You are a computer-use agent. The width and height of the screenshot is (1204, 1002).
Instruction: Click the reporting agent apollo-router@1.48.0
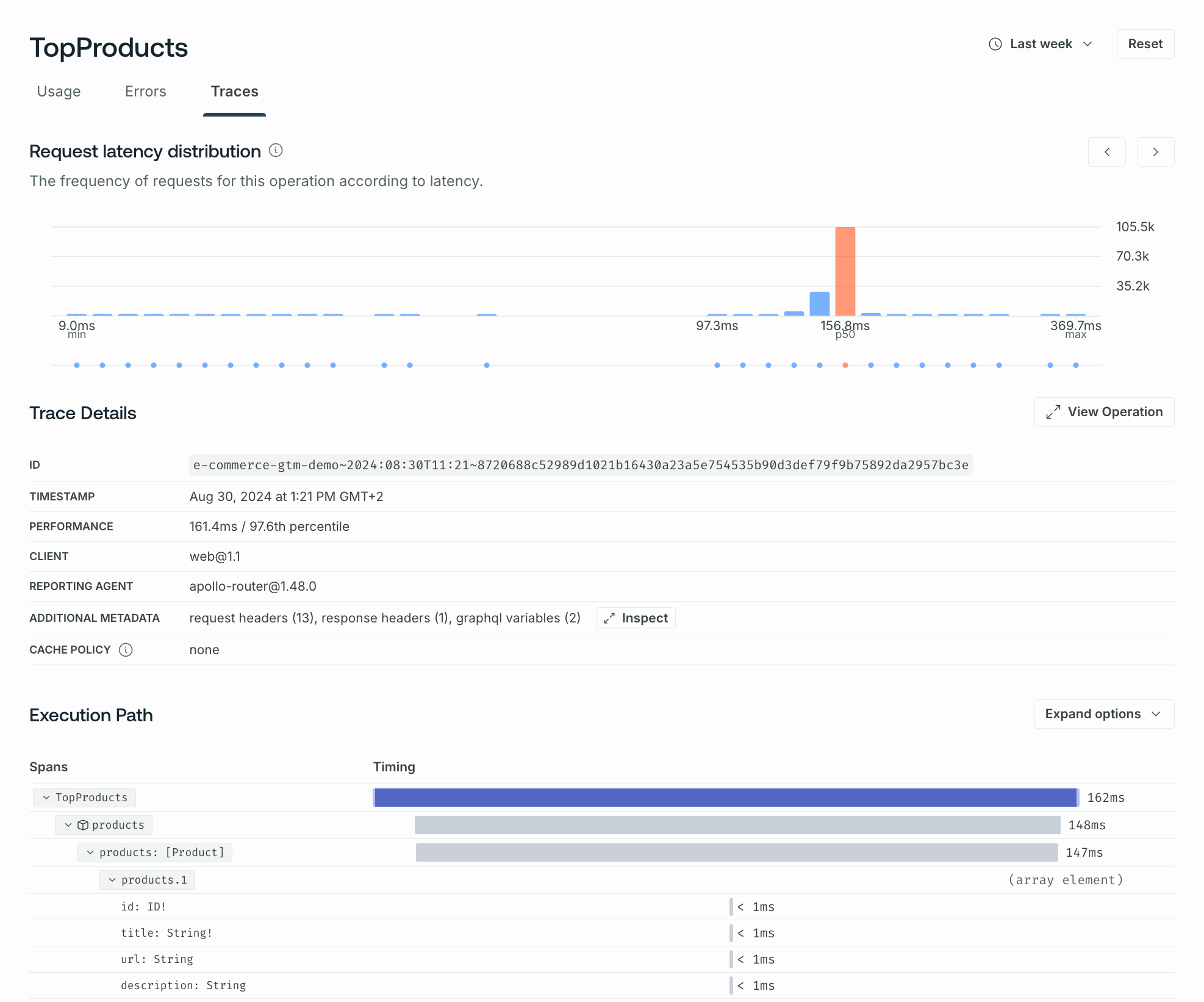coord(253,586)
